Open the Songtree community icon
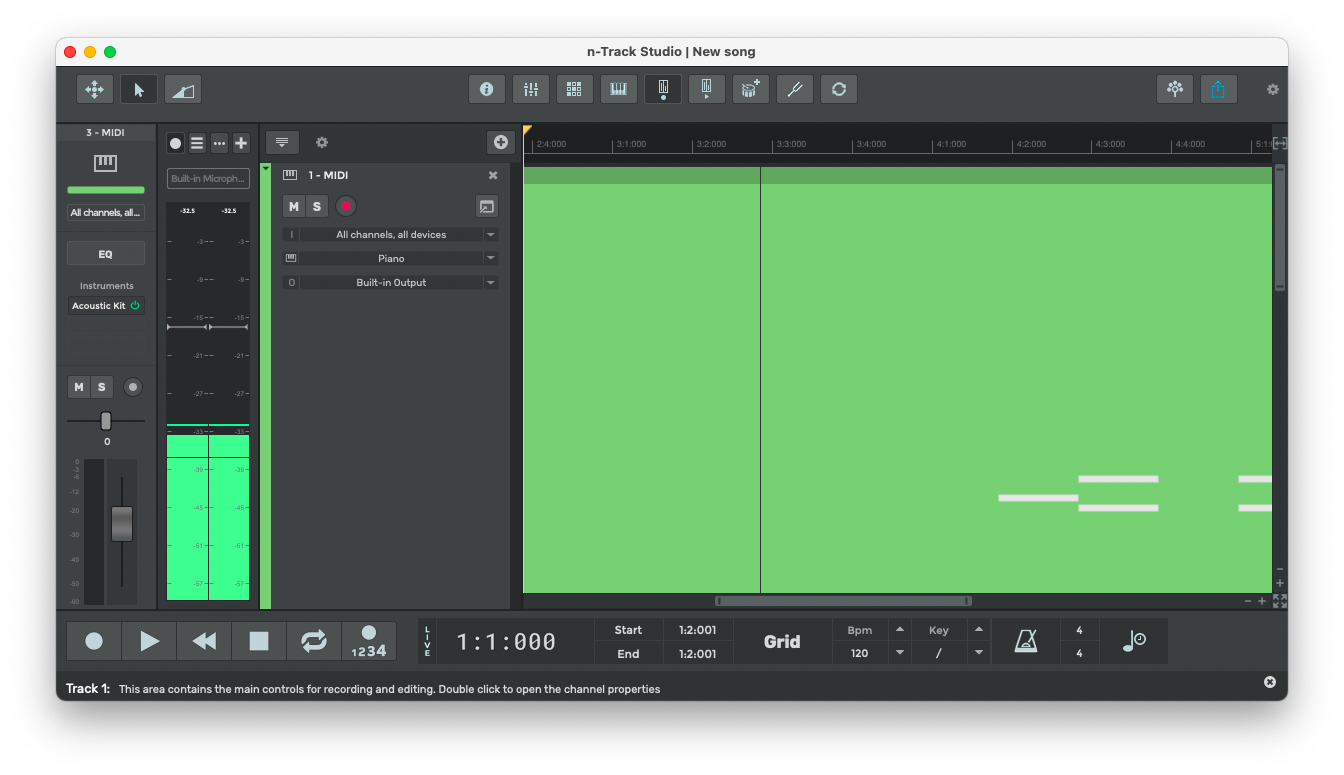Image resolution: width=1344 pixels, height=775 pixels. 1175,89
